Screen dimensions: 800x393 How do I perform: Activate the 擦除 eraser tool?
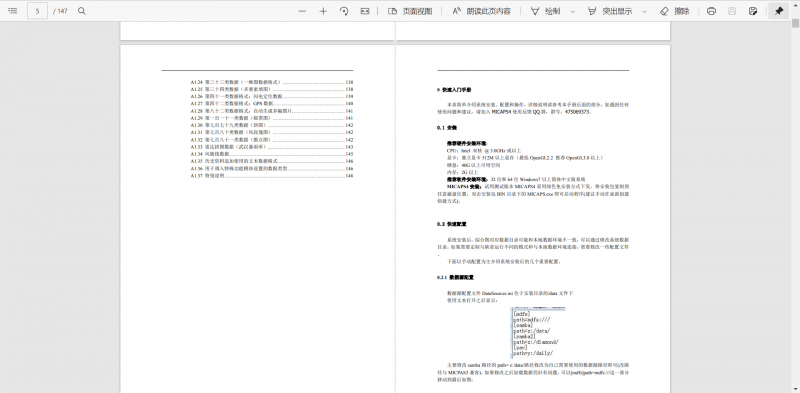pyautogui.click(x=674, y=11)
